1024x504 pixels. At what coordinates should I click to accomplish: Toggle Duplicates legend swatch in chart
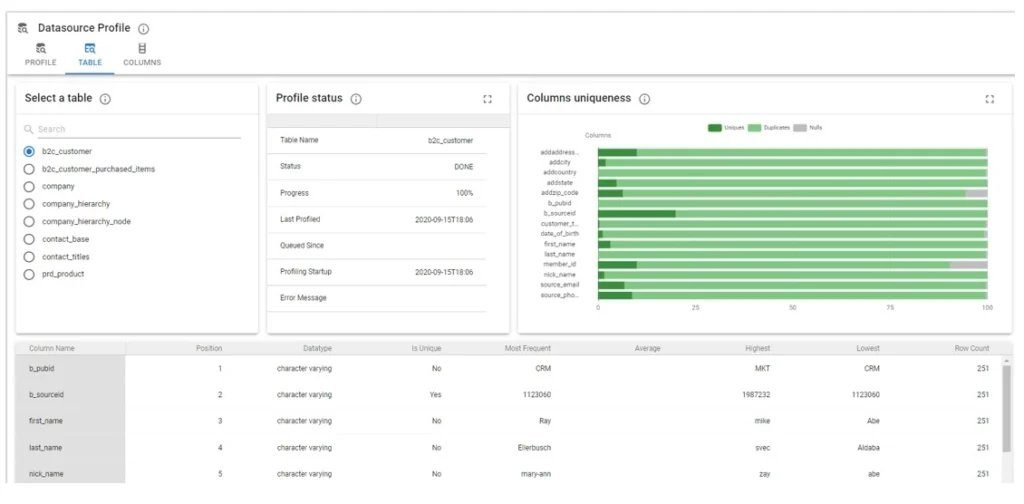(x=754, y=128)
